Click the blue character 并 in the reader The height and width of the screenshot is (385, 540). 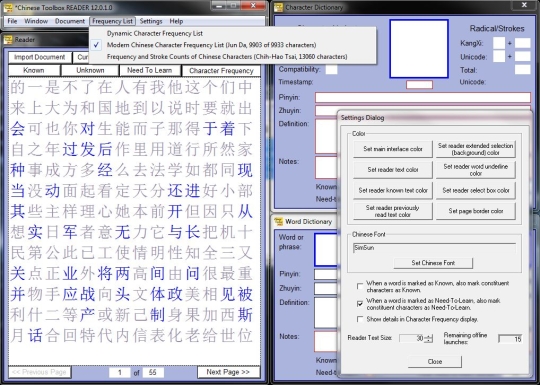[17, 294]
